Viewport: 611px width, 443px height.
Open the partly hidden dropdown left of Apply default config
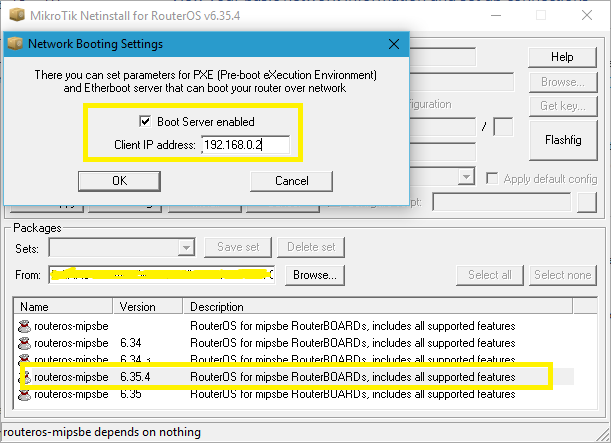click(x=466, y=177)
